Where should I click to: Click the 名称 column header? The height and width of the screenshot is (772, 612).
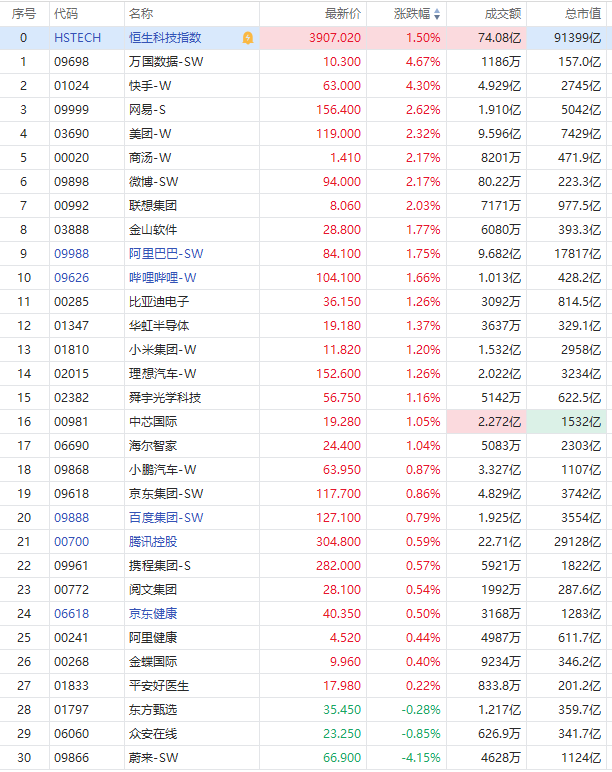(x=141, y=14)
